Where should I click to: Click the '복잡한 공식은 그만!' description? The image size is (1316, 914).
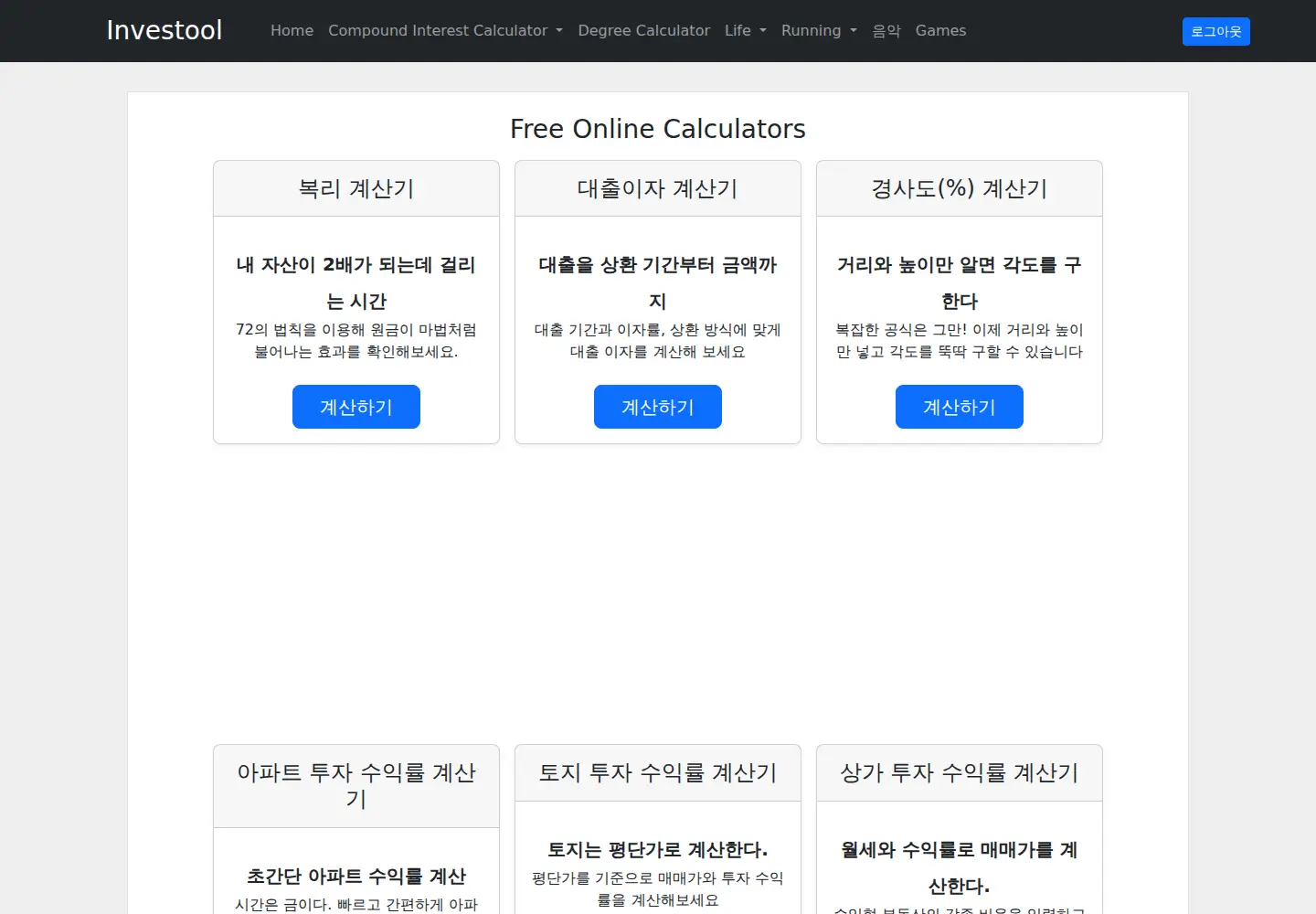tap(960, 341)
